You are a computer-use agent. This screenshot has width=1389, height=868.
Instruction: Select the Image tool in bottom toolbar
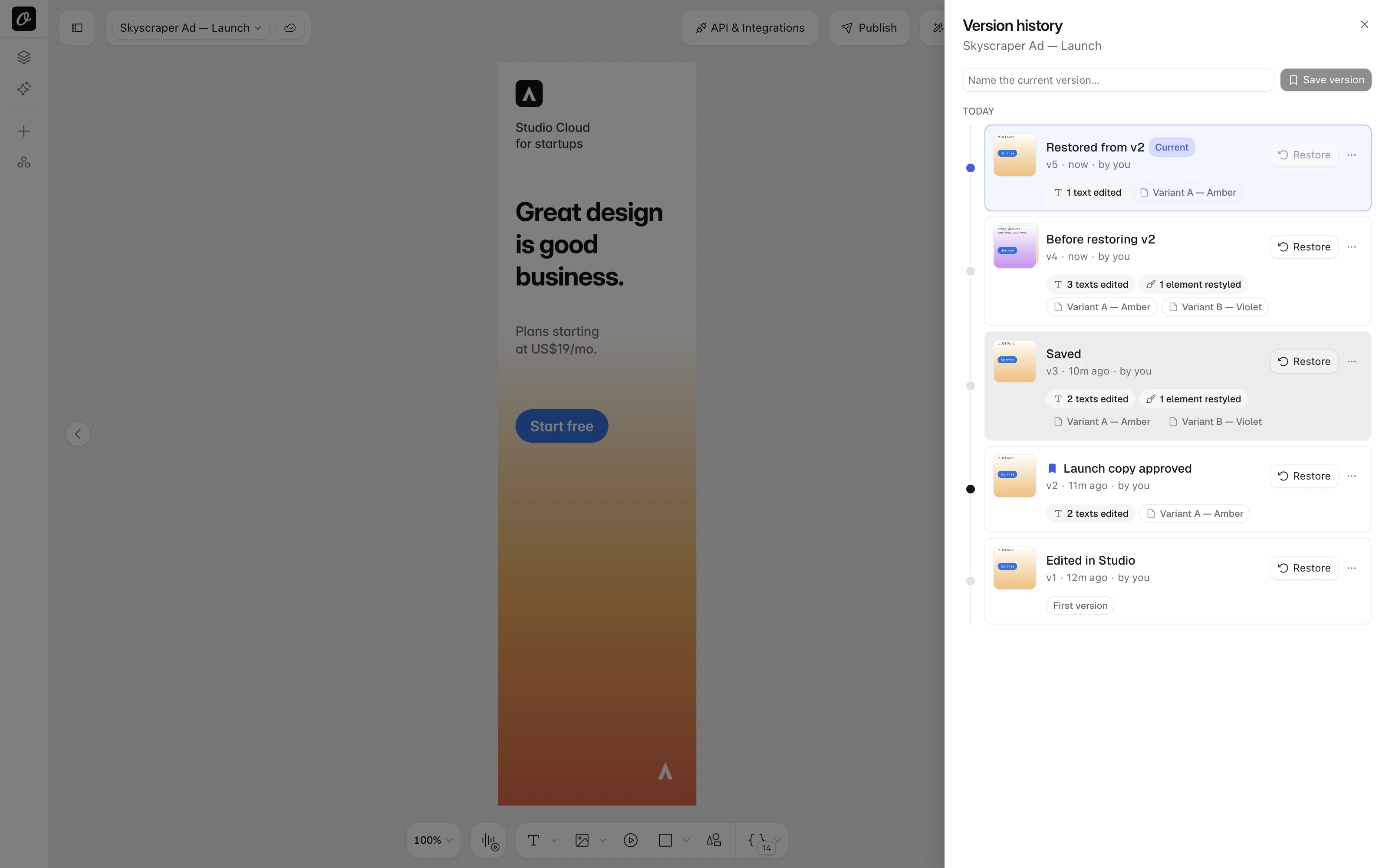point(582,841)
